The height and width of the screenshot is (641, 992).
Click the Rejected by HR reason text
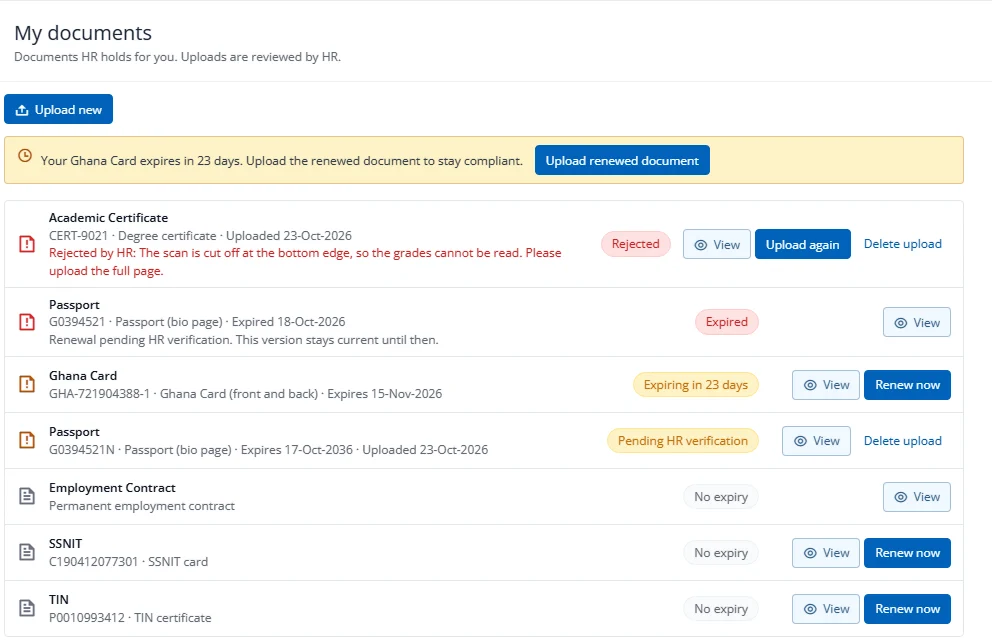pos(305,261)
